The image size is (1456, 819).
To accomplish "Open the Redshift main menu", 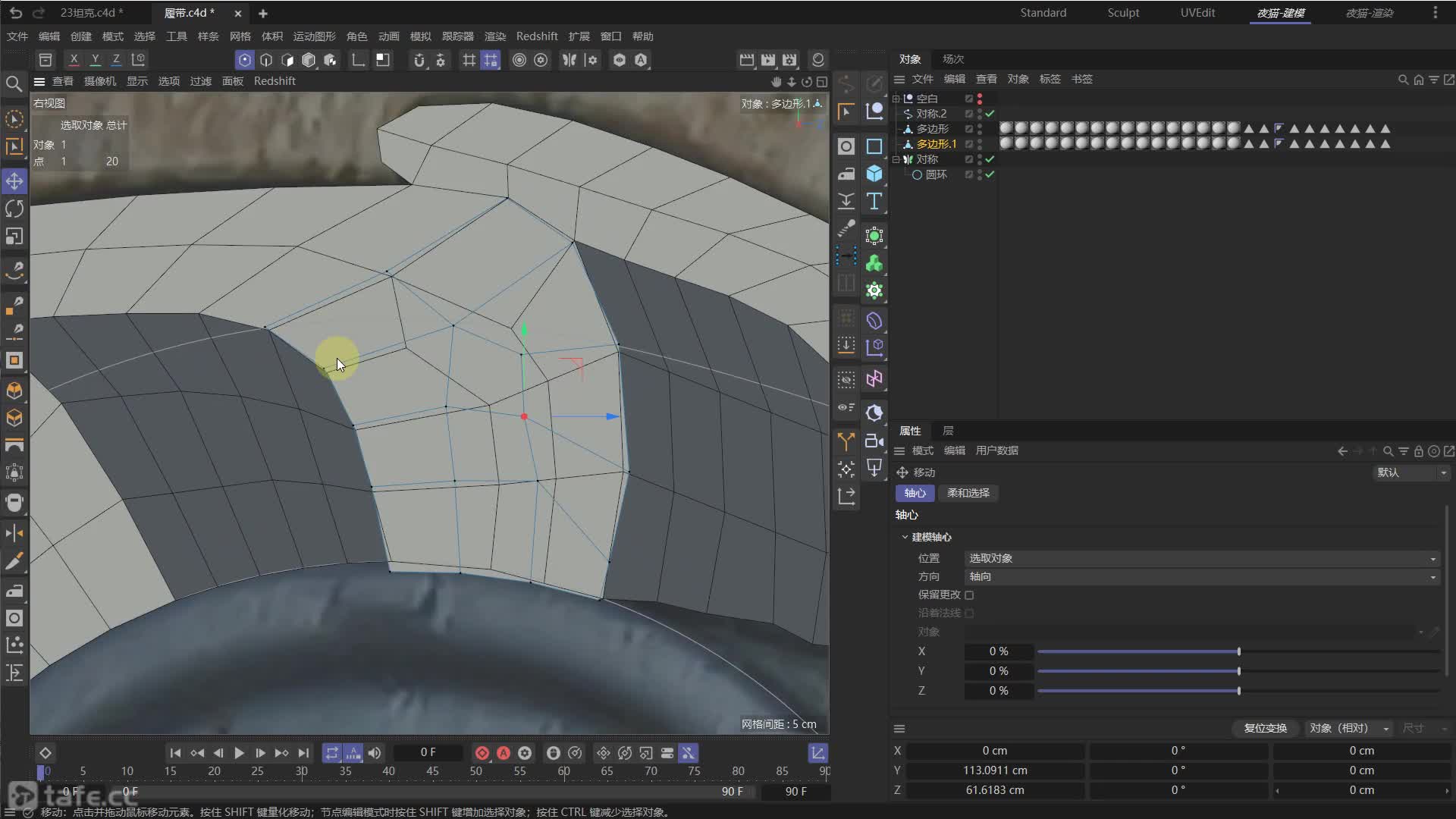I will [536, 36].
